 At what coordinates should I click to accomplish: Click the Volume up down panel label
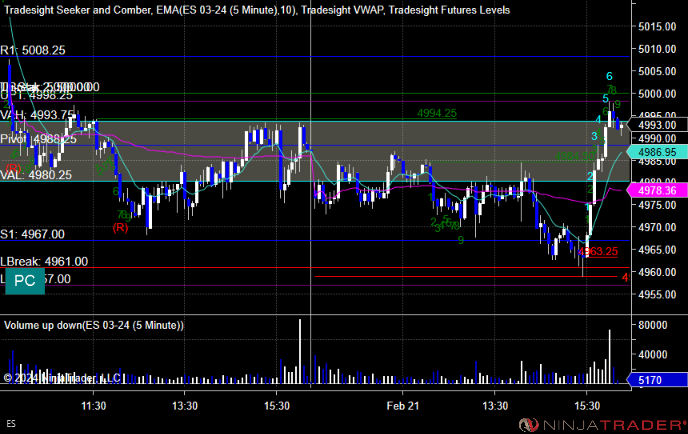94,325
